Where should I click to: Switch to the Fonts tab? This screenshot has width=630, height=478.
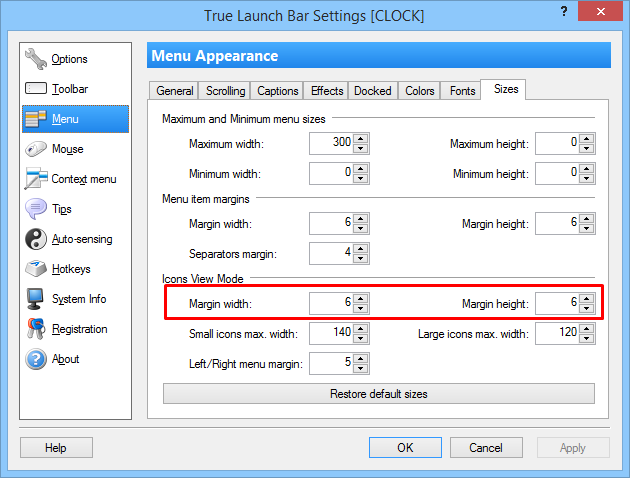click(x=462, y=91)
